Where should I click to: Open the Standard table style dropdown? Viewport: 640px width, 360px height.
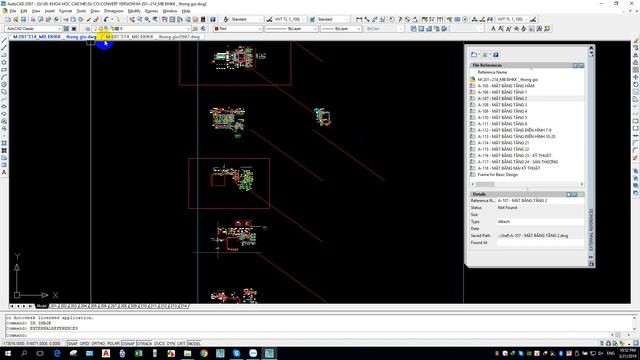(333, 19)
